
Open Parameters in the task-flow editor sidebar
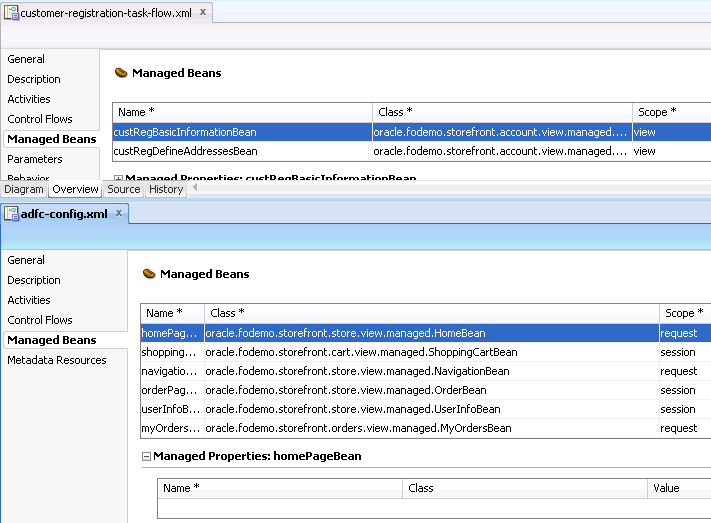click(34, 159)
